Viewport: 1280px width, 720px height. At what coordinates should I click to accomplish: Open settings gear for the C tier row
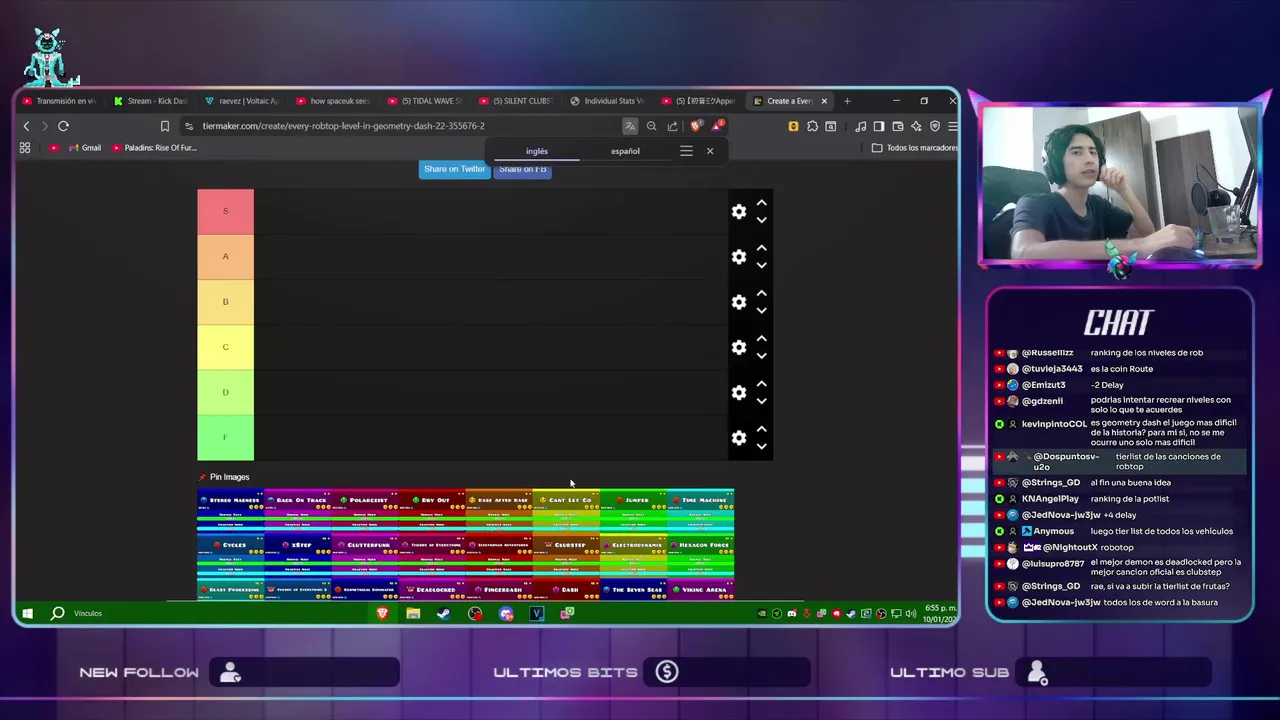tap(738, 347)
